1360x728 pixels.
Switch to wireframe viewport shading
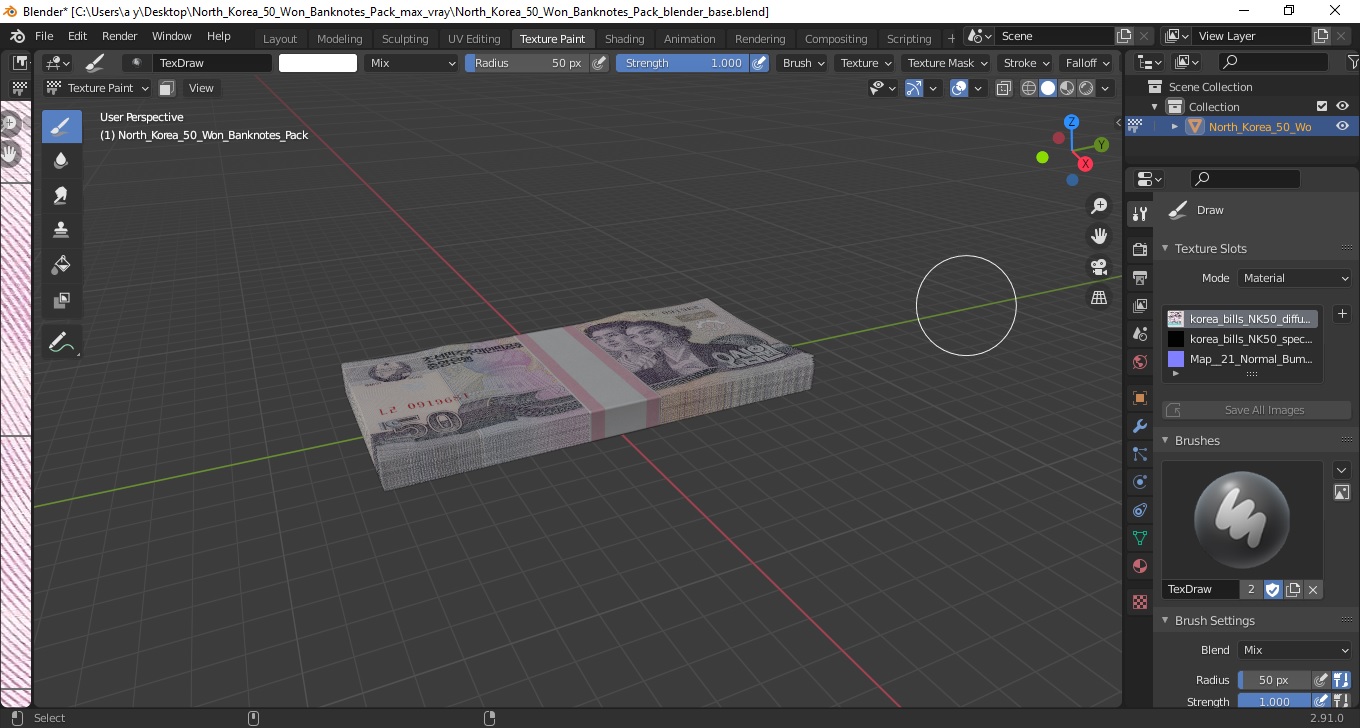click(x=1028, y=88)
